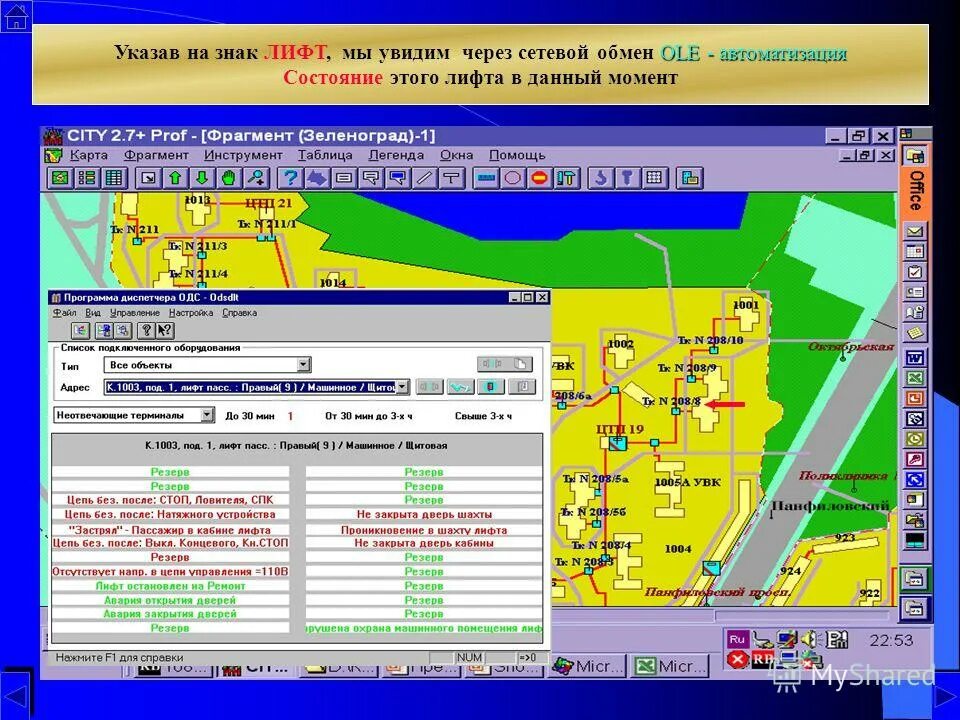
Task: Expand the Адрес address dropdown arrow
Action: [402, 387]
